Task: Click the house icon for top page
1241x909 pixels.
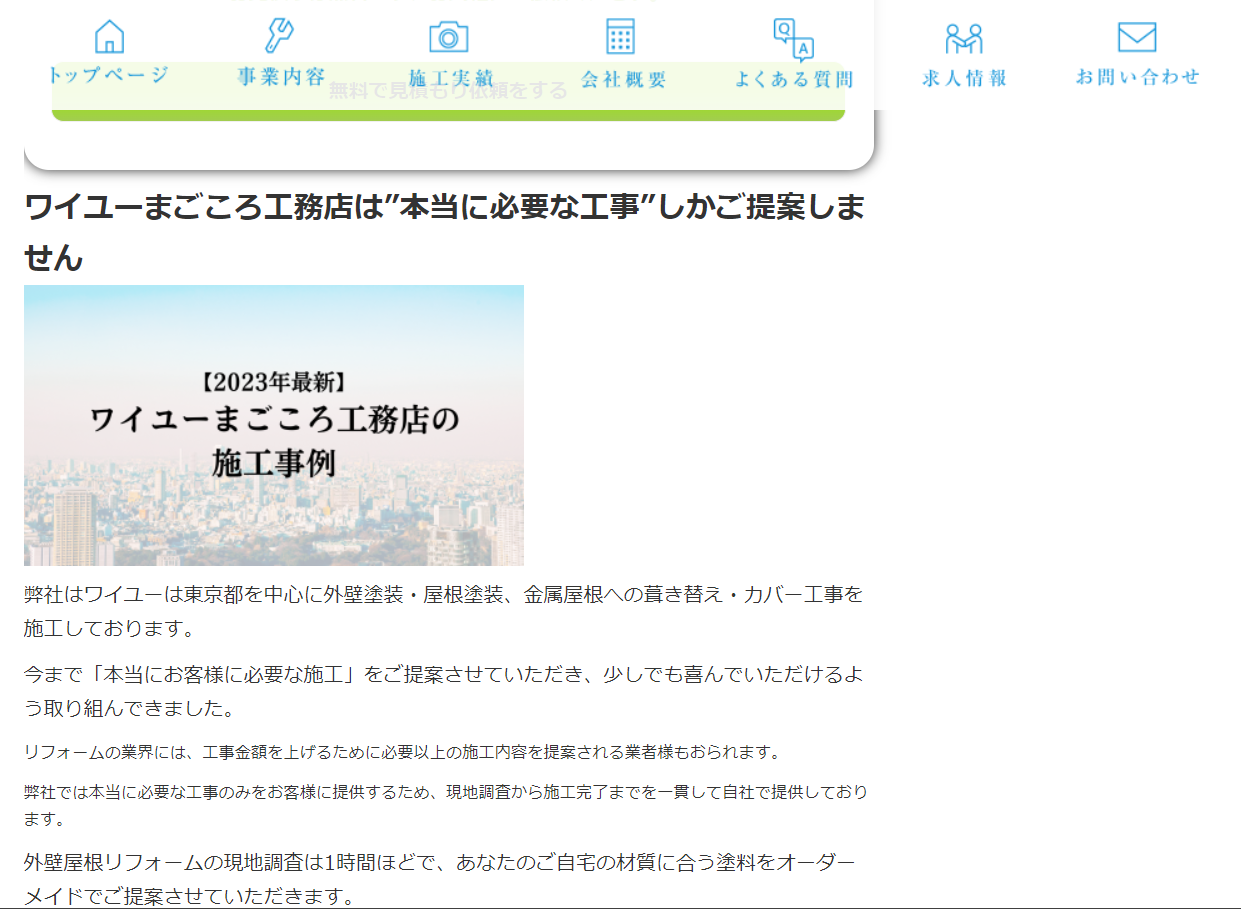Action: point(109,37)
